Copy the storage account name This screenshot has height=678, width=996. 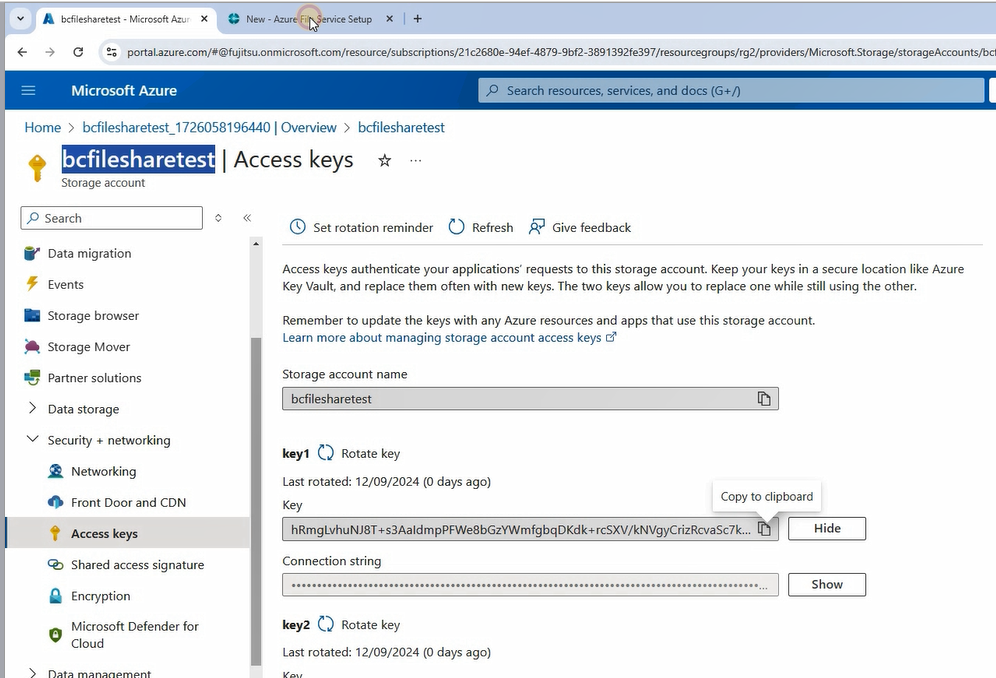pyautogui.click(x=764, y=399)
